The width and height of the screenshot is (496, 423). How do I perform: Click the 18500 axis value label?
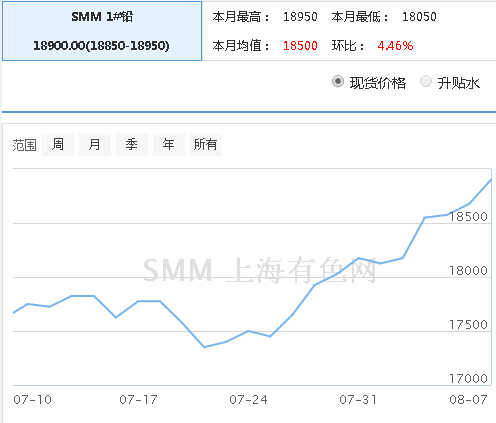pos(468,217)
